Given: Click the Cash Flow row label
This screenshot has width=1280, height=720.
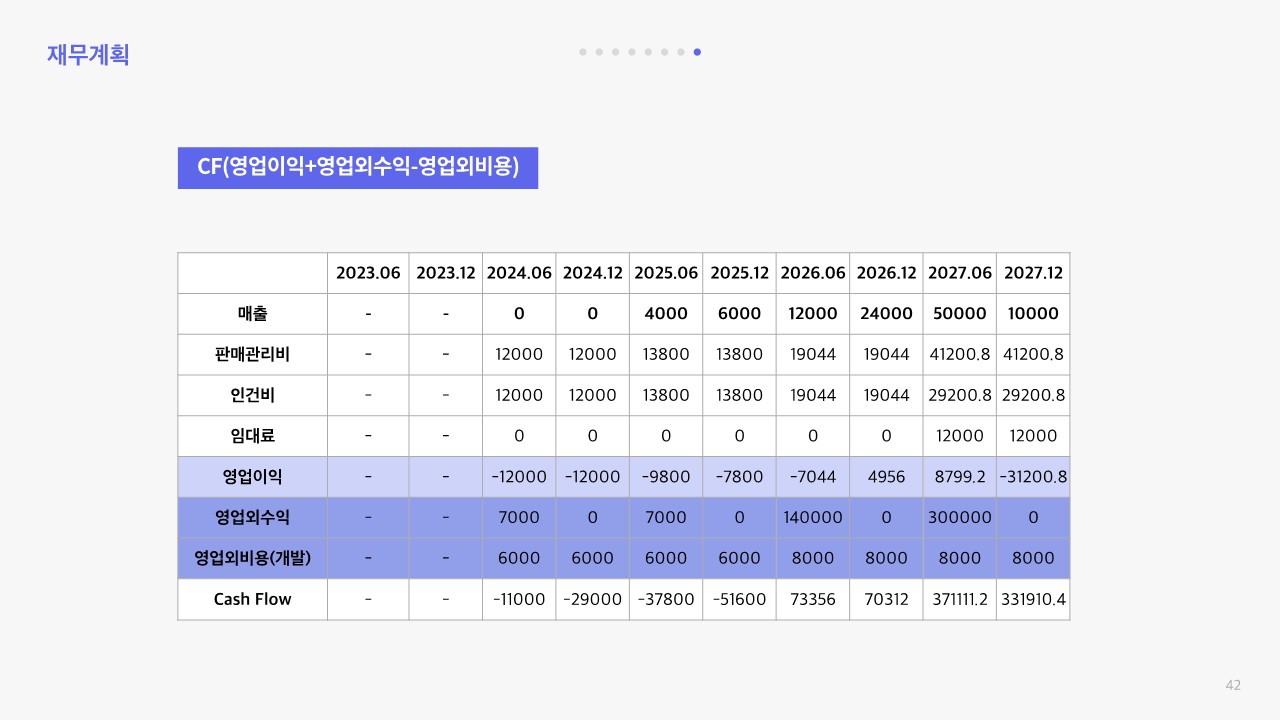Looking at the screenshot, I should point(253,600).
